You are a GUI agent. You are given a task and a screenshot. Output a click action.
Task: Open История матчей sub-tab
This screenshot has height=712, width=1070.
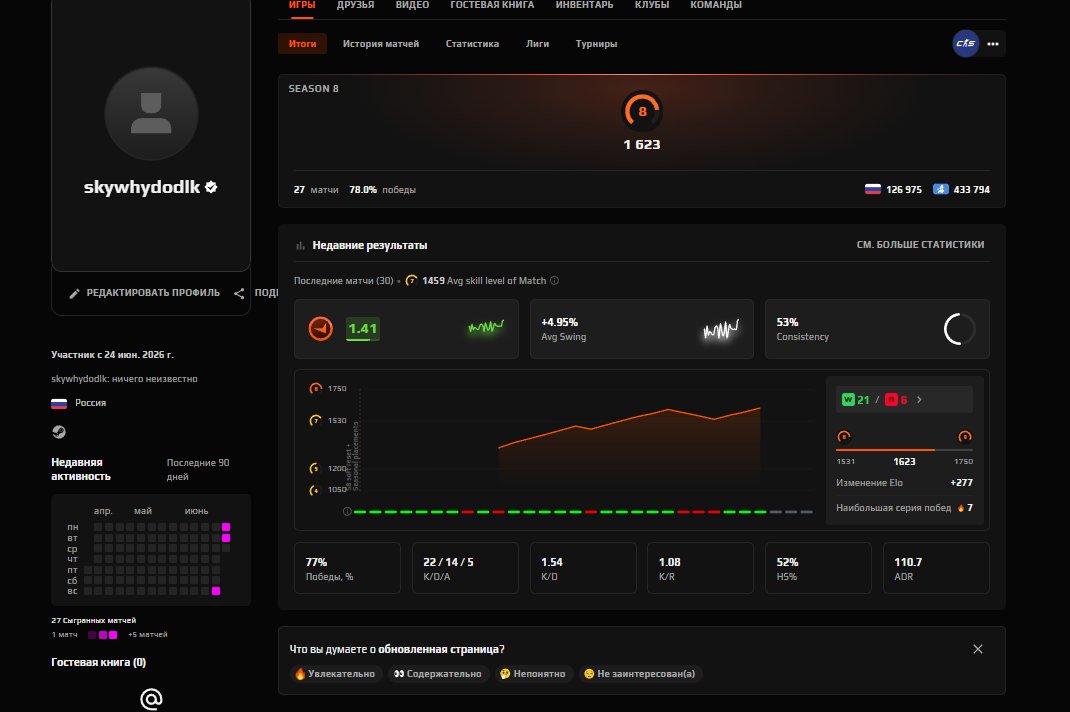coord(381,44)
